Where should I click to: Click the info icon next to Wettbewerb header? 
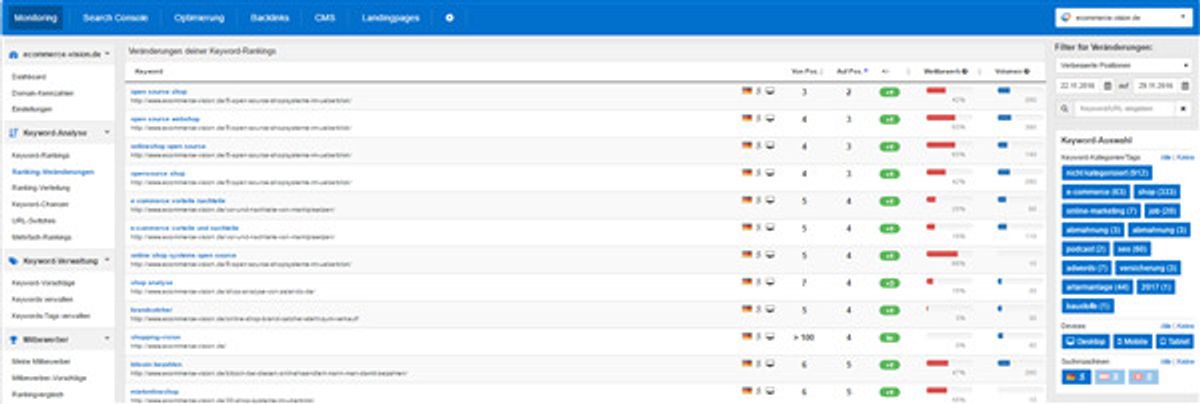pyautogui.click(x=965, y=72)
